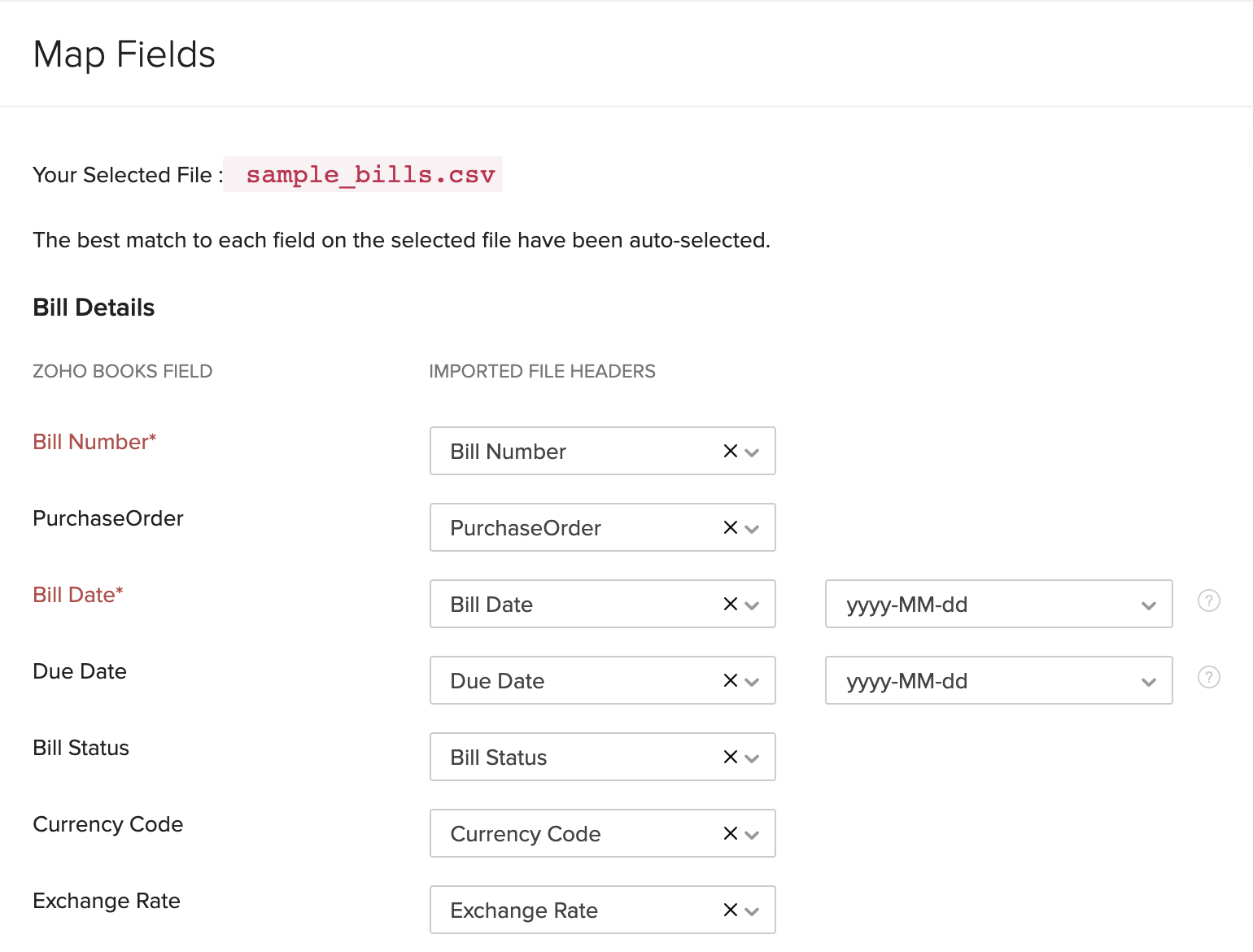Clear the Exchange Rate mapping

pyautogui.click(x=729, y=911)
